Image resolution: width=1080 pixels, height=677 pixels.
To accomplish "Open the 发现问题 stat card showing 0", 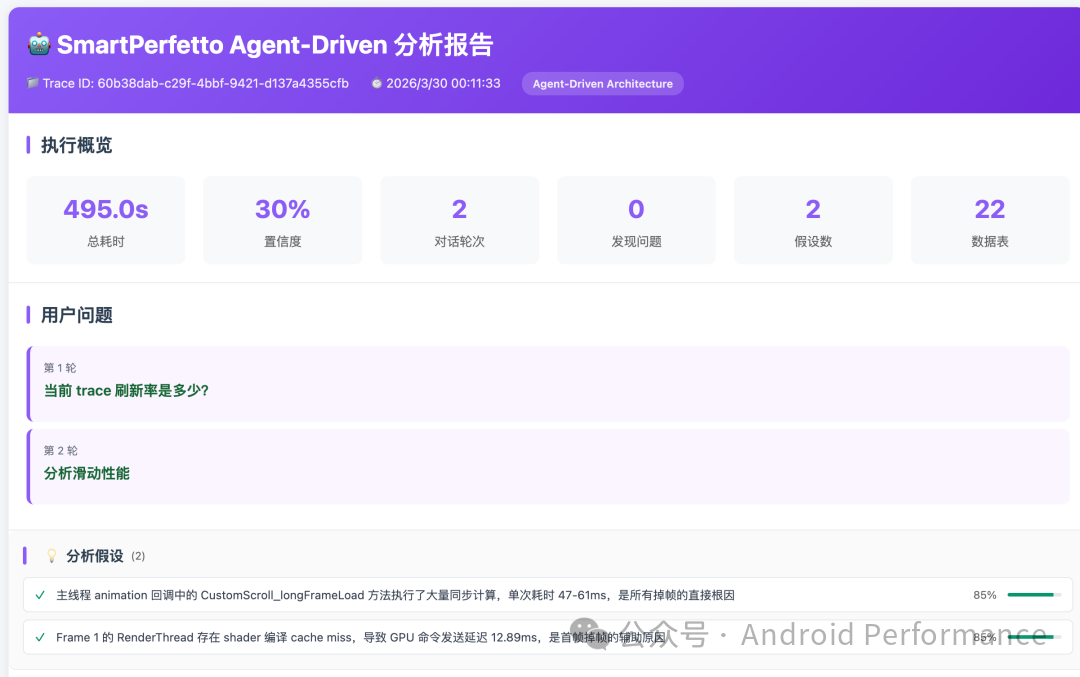I will 636,220.
